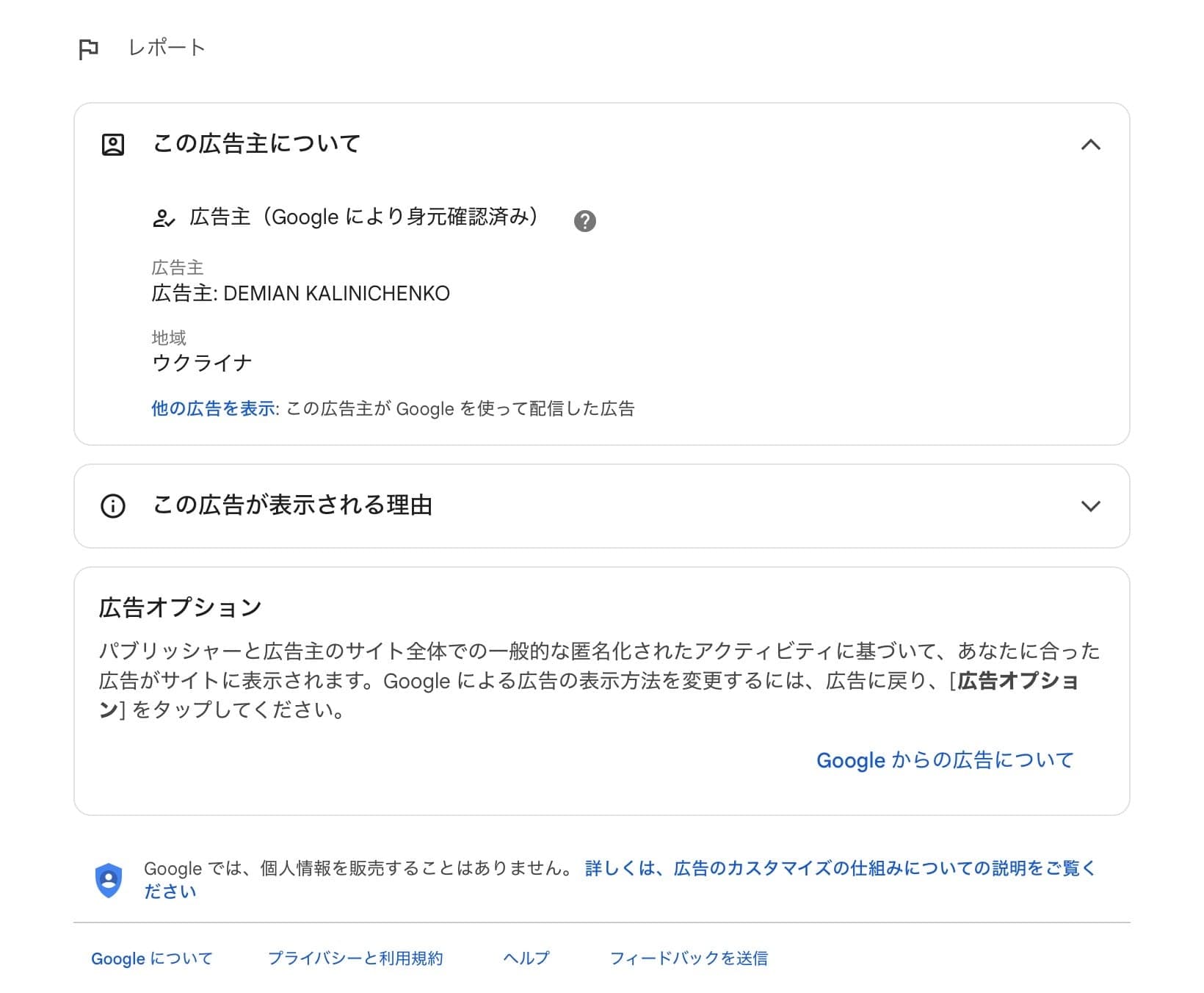Select Google では、個人情報を販売することはありません text

pyautogui.click(x=357, y=868)
